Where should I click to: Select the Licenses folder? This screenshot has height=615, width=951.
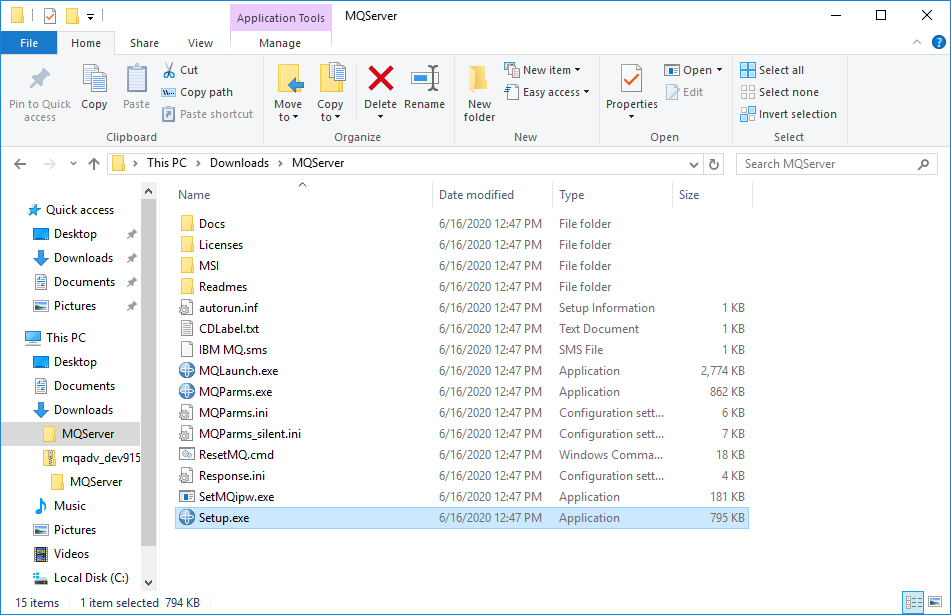(221, 245)
